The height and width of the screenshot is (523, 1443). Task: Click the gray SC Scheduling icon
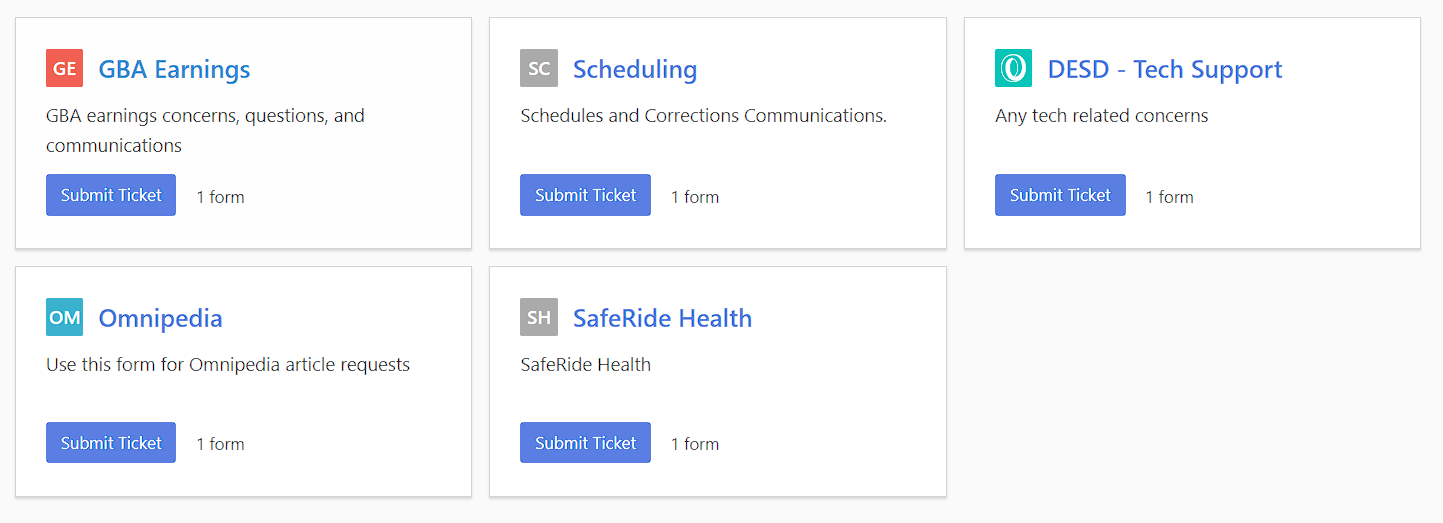[538, 69]
